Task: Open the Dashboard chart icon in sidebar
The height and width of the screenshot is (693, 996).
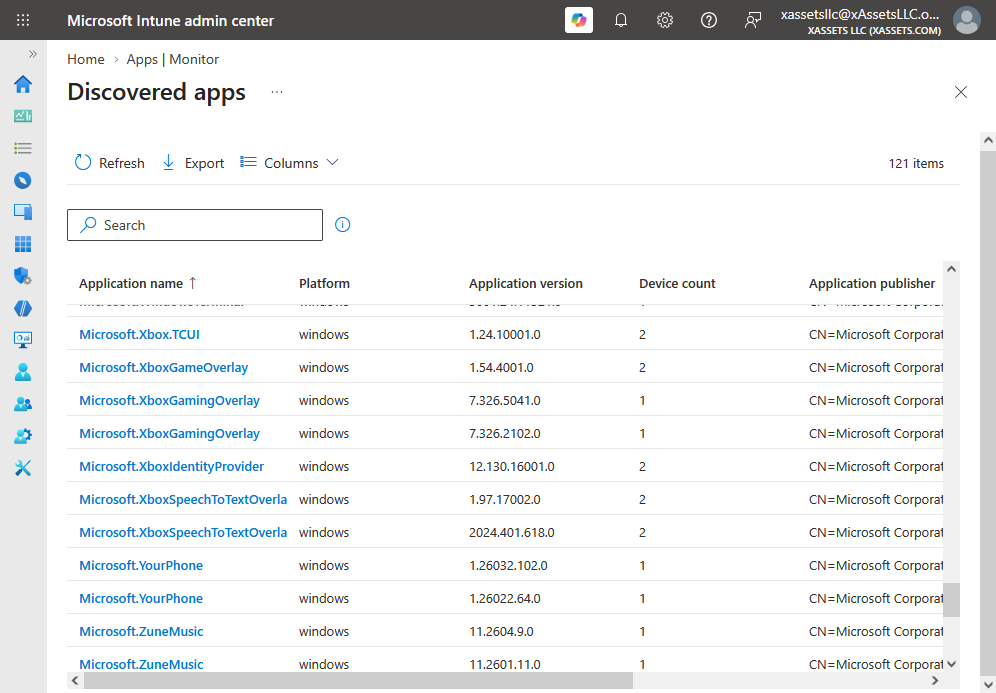Action: [x=23, y=116]
